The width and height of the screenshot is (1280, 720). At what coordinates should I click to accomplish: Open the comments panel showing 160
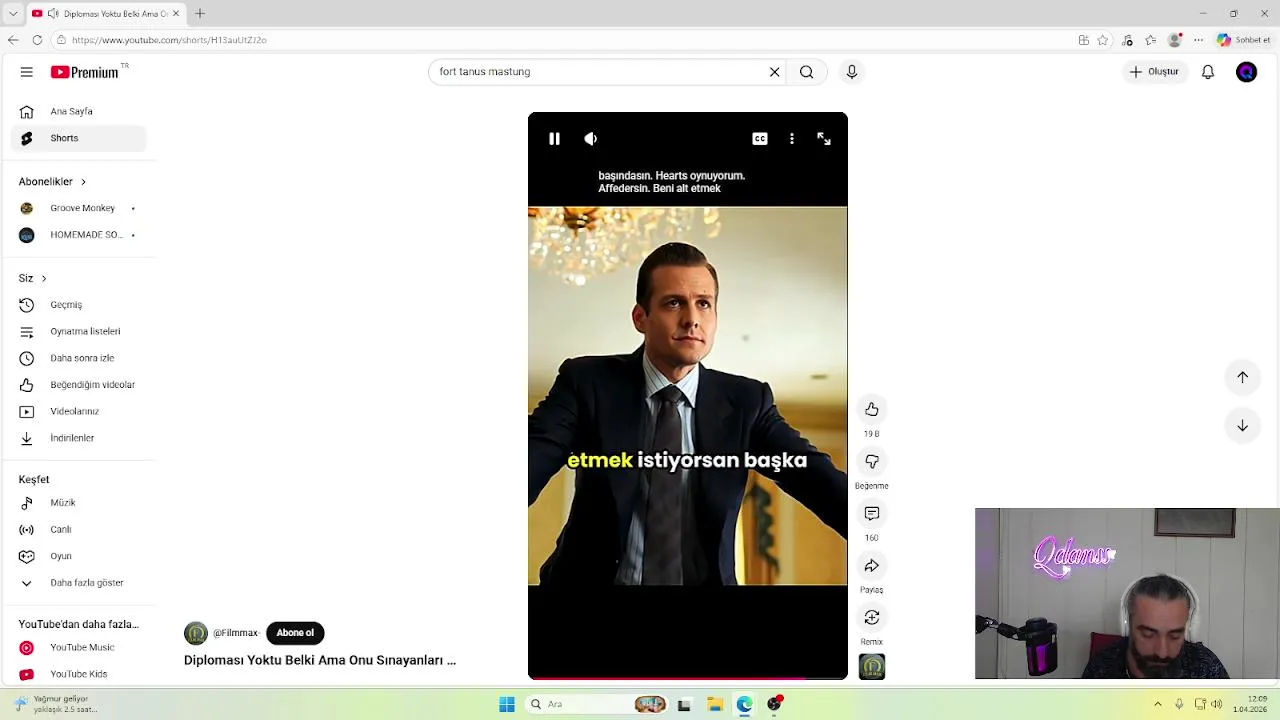tap(872, 513)
